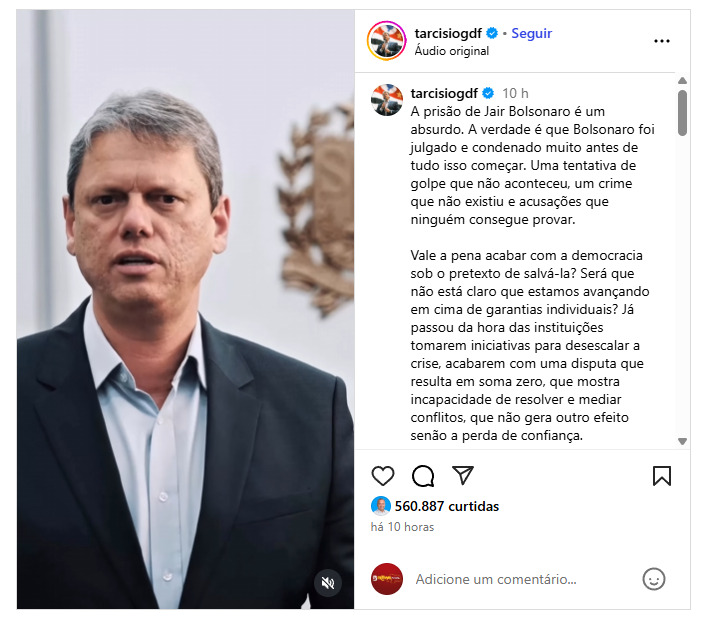This screenshot has height=618, width=705.
Task: Open tarcisiogdf profile from header username
Action: point(448,33)
